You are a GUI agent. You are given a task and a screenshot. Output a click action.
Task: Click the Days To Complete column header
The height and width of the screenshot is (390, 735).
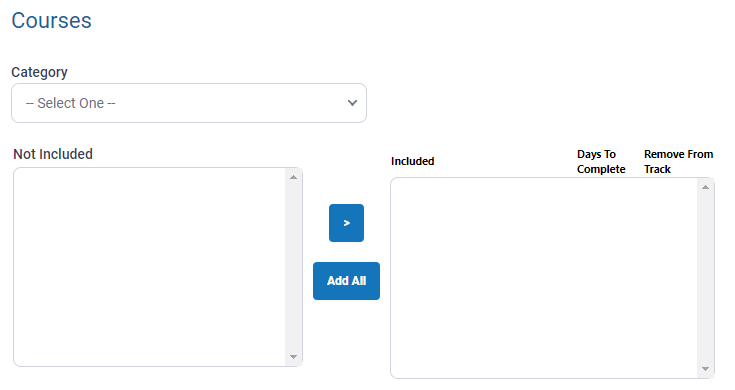point(601,162)
